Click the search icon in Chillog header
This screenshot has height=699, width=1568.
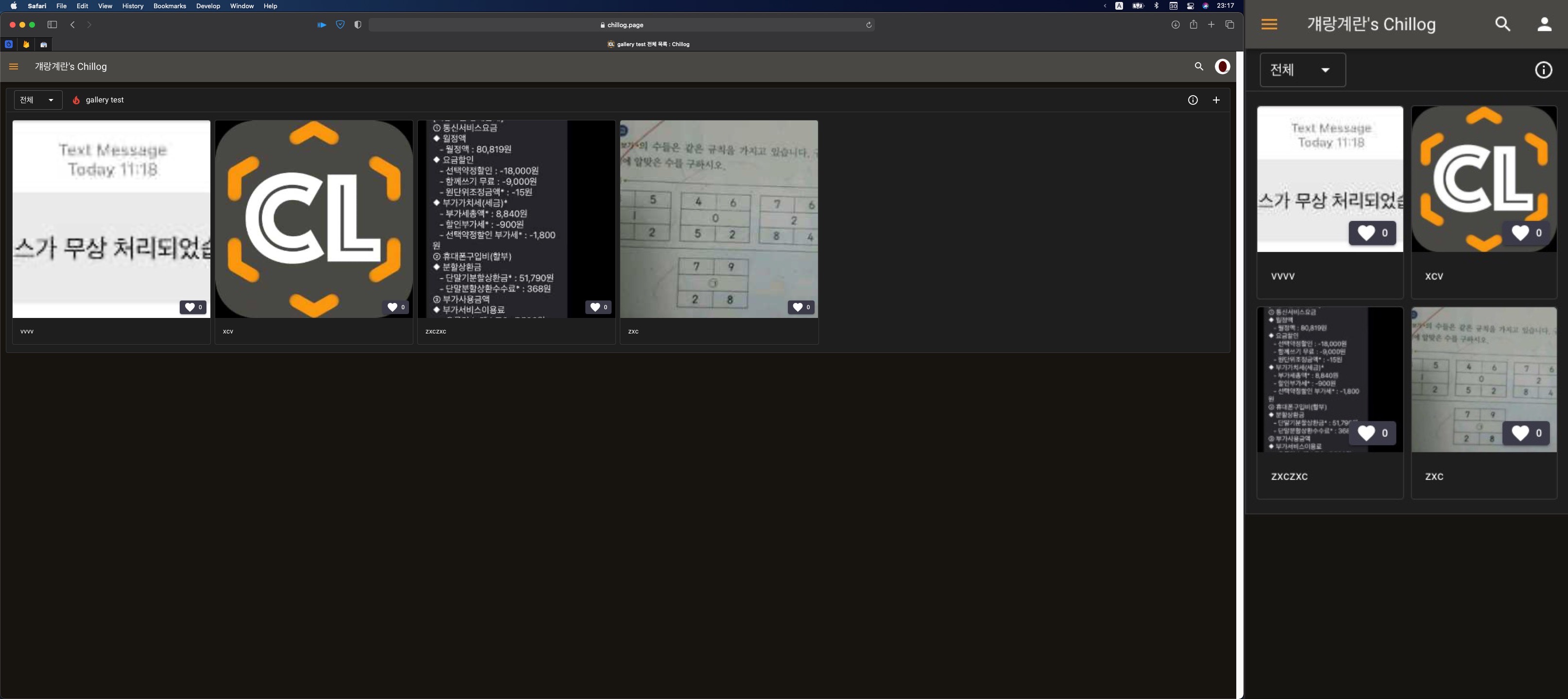click(x=1198, y=67)
